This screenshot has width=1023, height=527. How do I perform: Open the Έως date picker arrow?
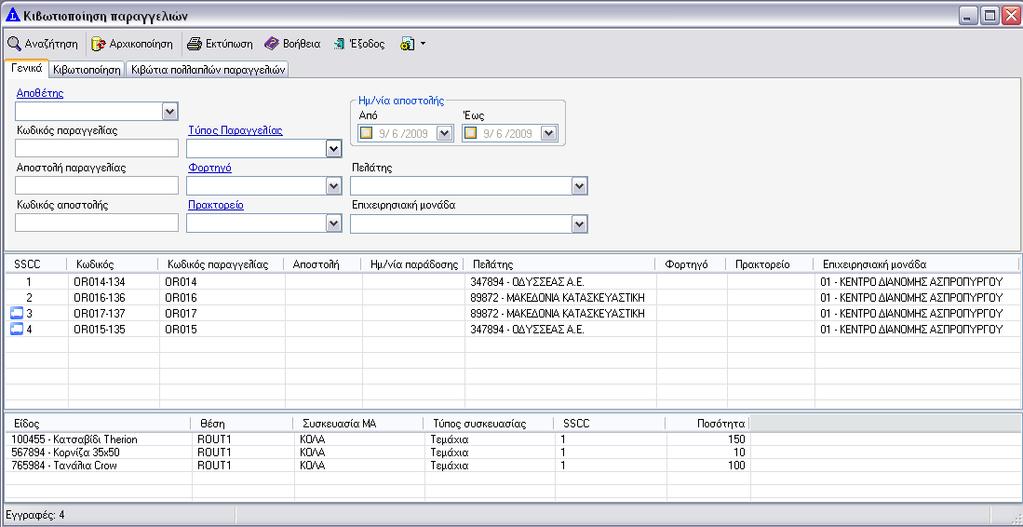(x=549, y=134)
